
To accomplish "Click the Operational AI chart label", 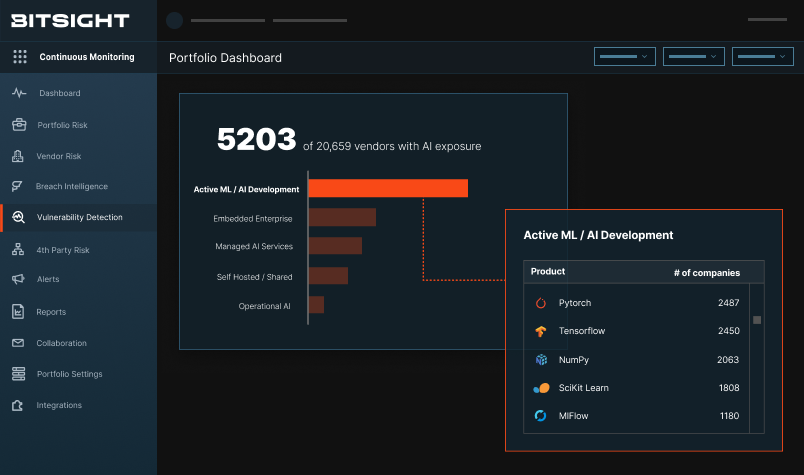I will coord(264,306).
